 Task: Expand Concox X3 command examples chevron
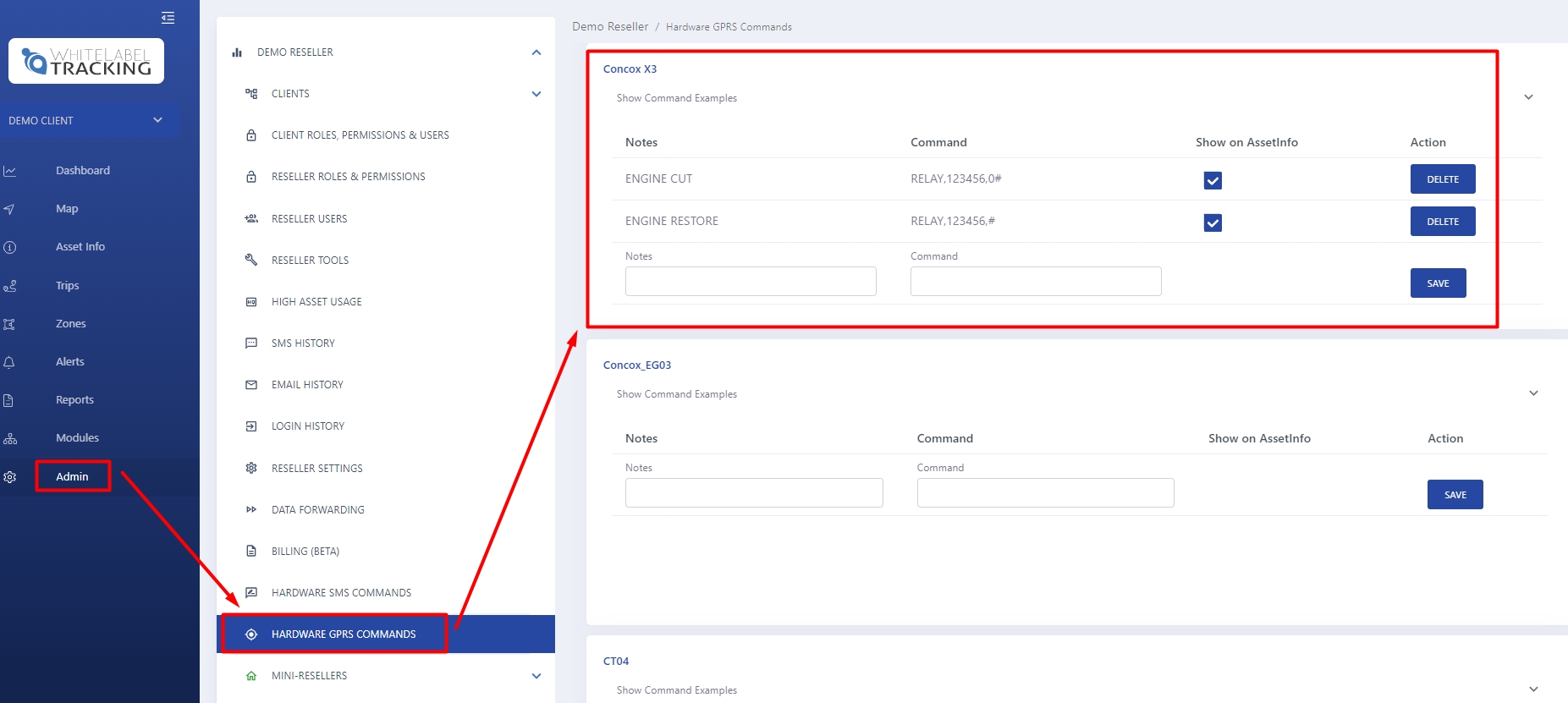click(x=1529, y=97)
